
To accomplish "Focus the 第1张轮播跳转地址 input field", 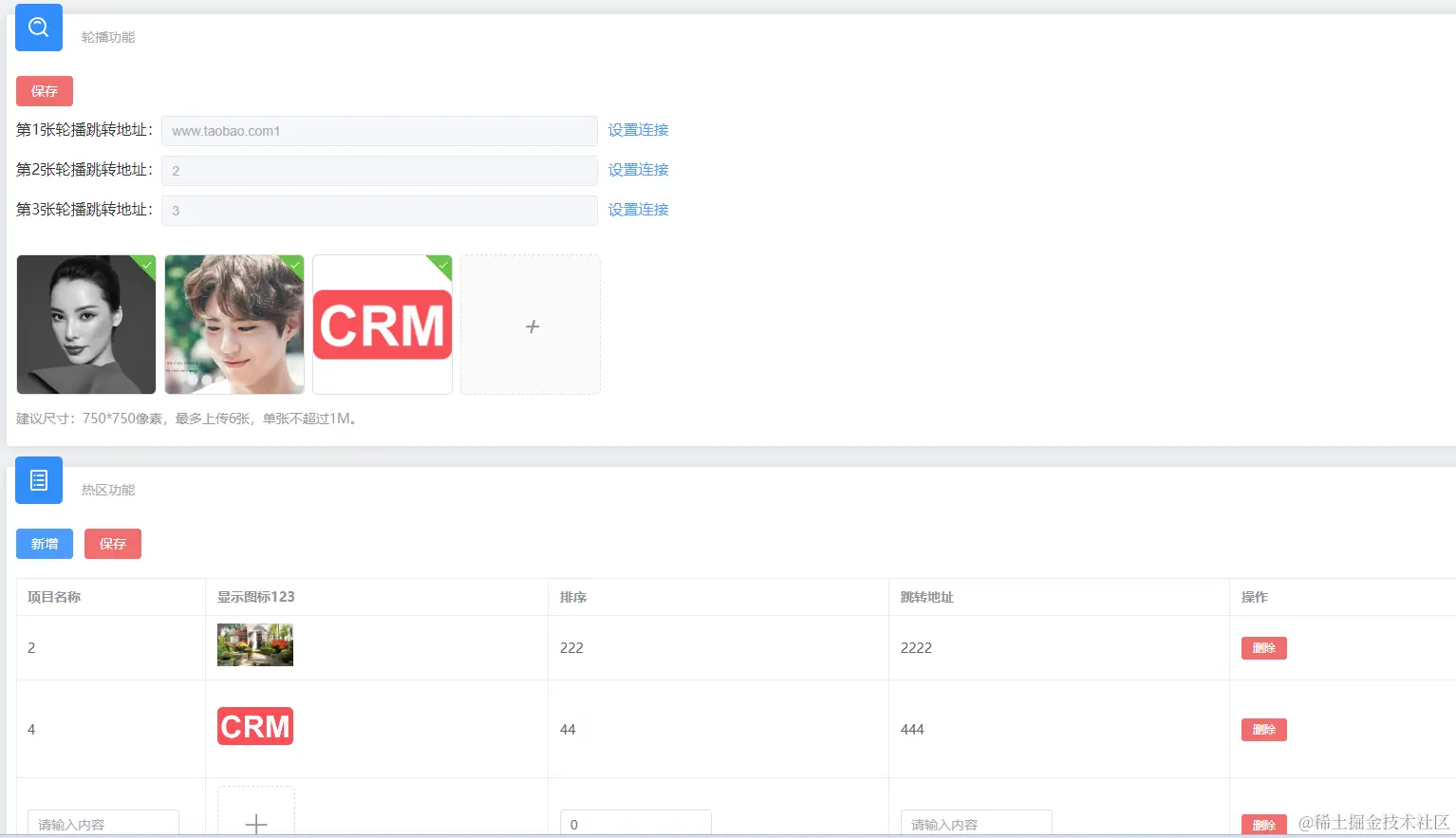I will 380,131.
